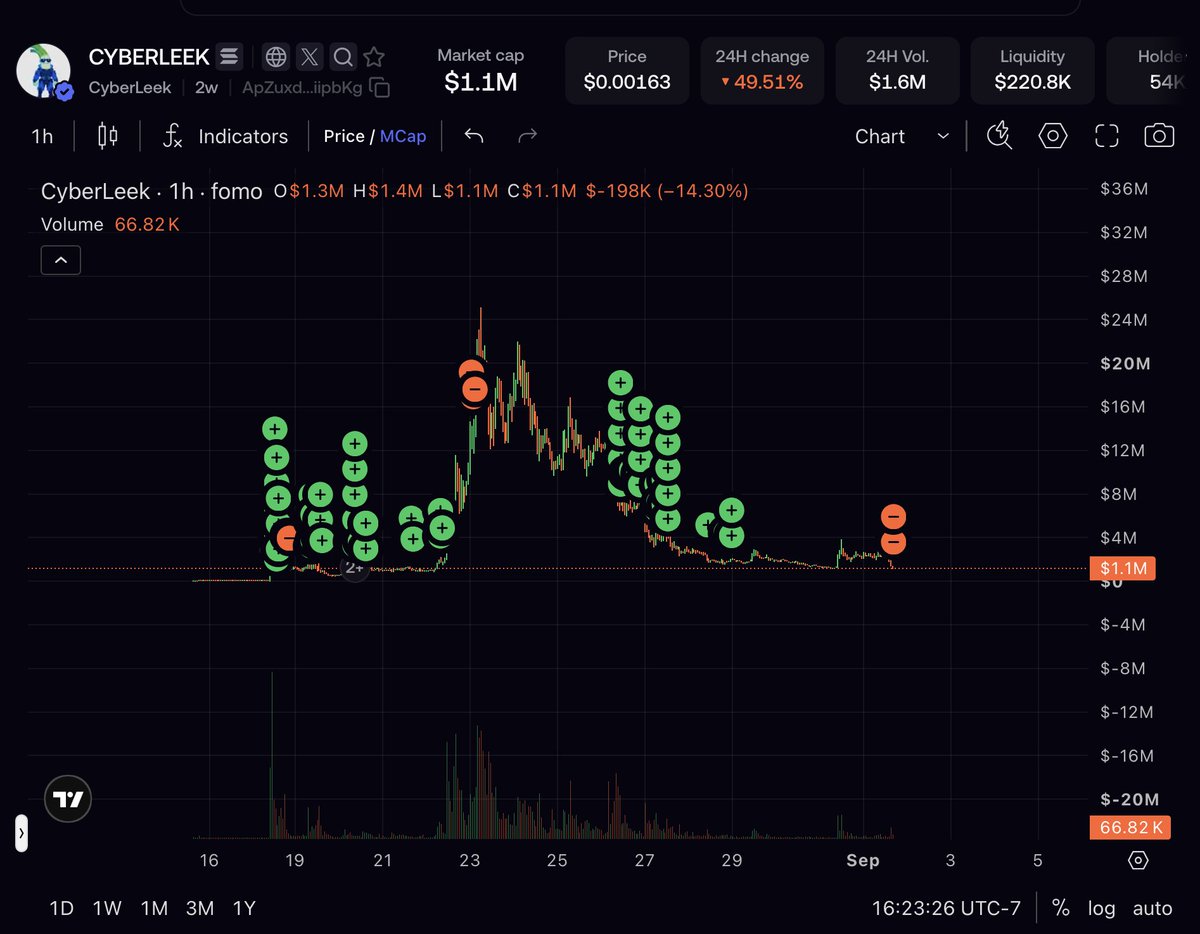
Task: Click the TradingView logo
Action: coord(69,799)
